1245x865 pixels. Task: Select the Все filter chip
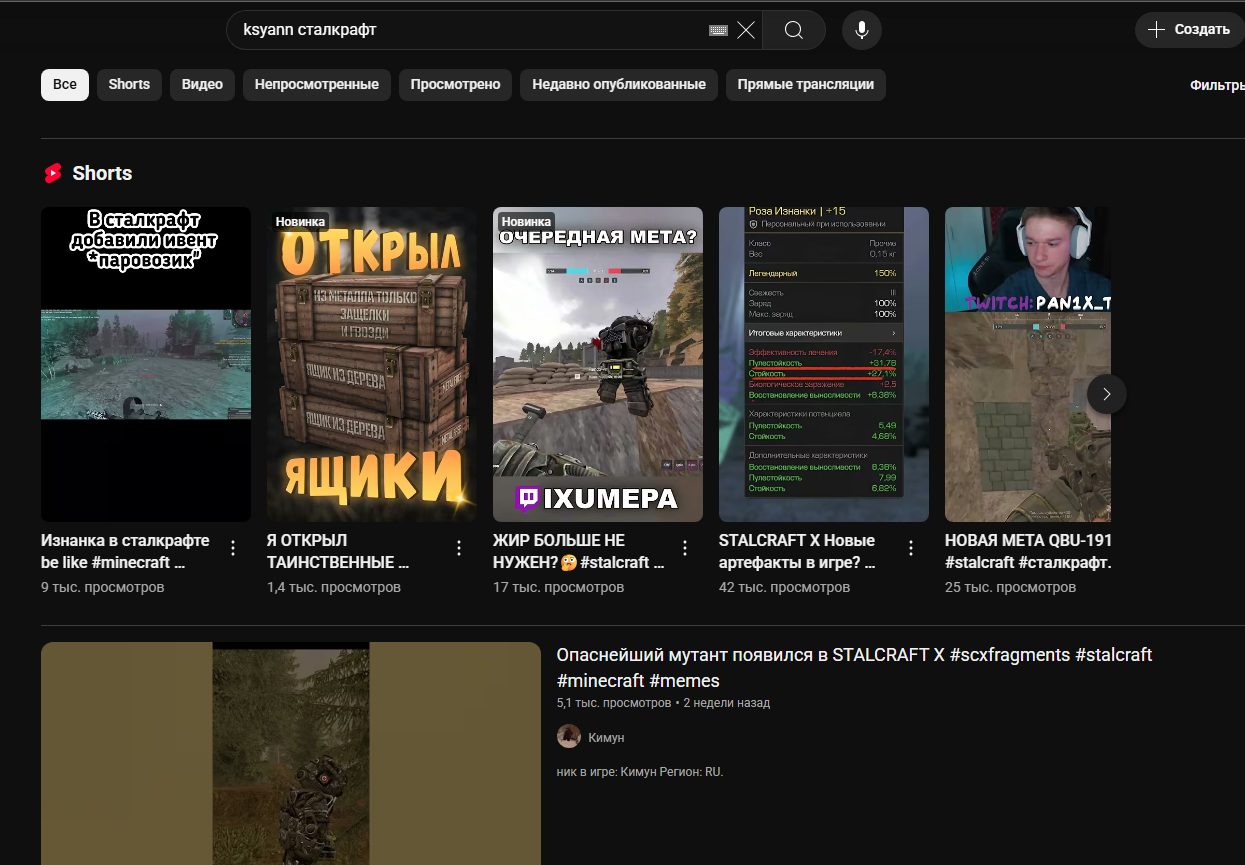point(65,85)
